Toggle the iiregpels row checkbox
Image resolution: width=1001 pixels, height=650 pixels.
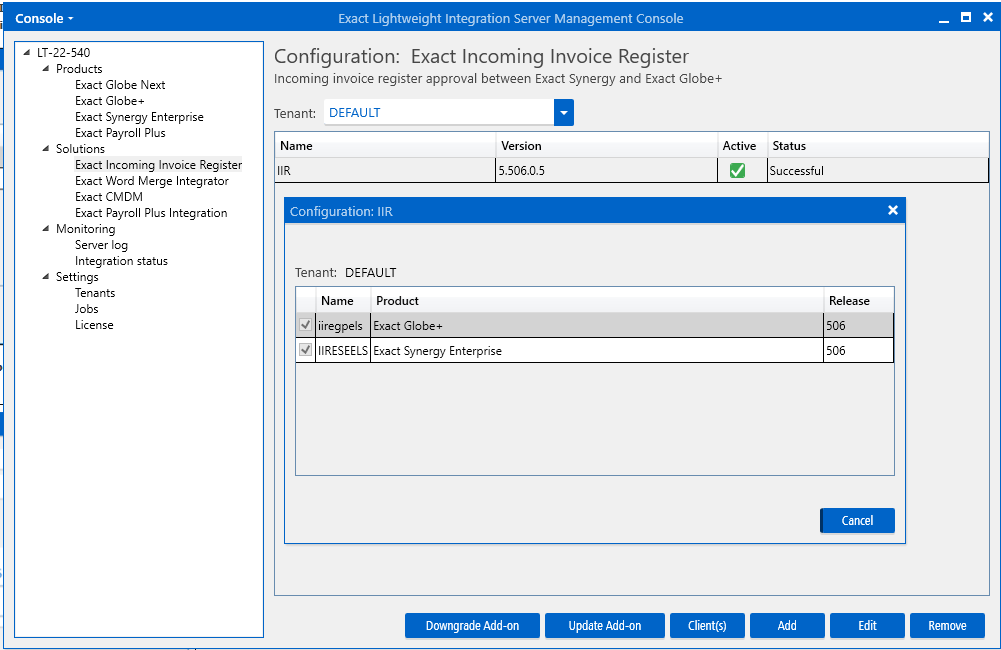[x=305, y=325]
